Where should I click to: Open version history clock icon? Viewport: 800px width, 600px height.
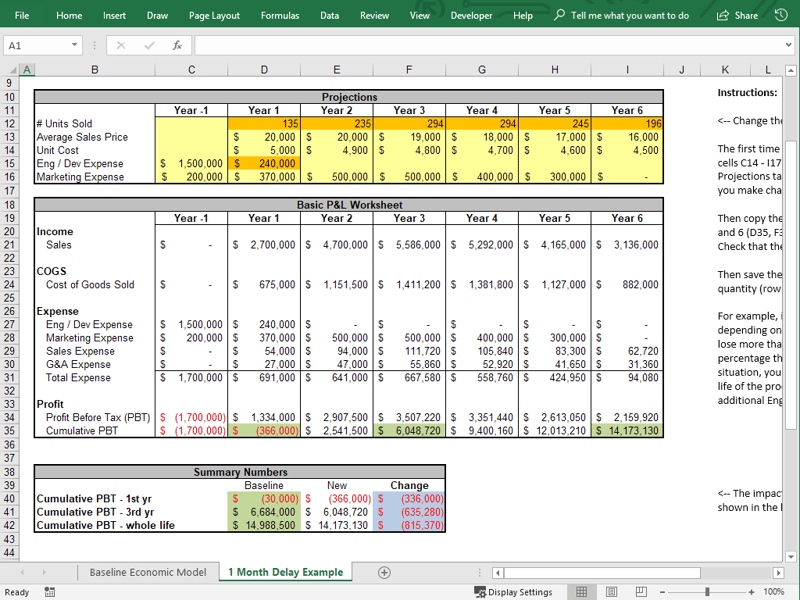click(781, 15)
